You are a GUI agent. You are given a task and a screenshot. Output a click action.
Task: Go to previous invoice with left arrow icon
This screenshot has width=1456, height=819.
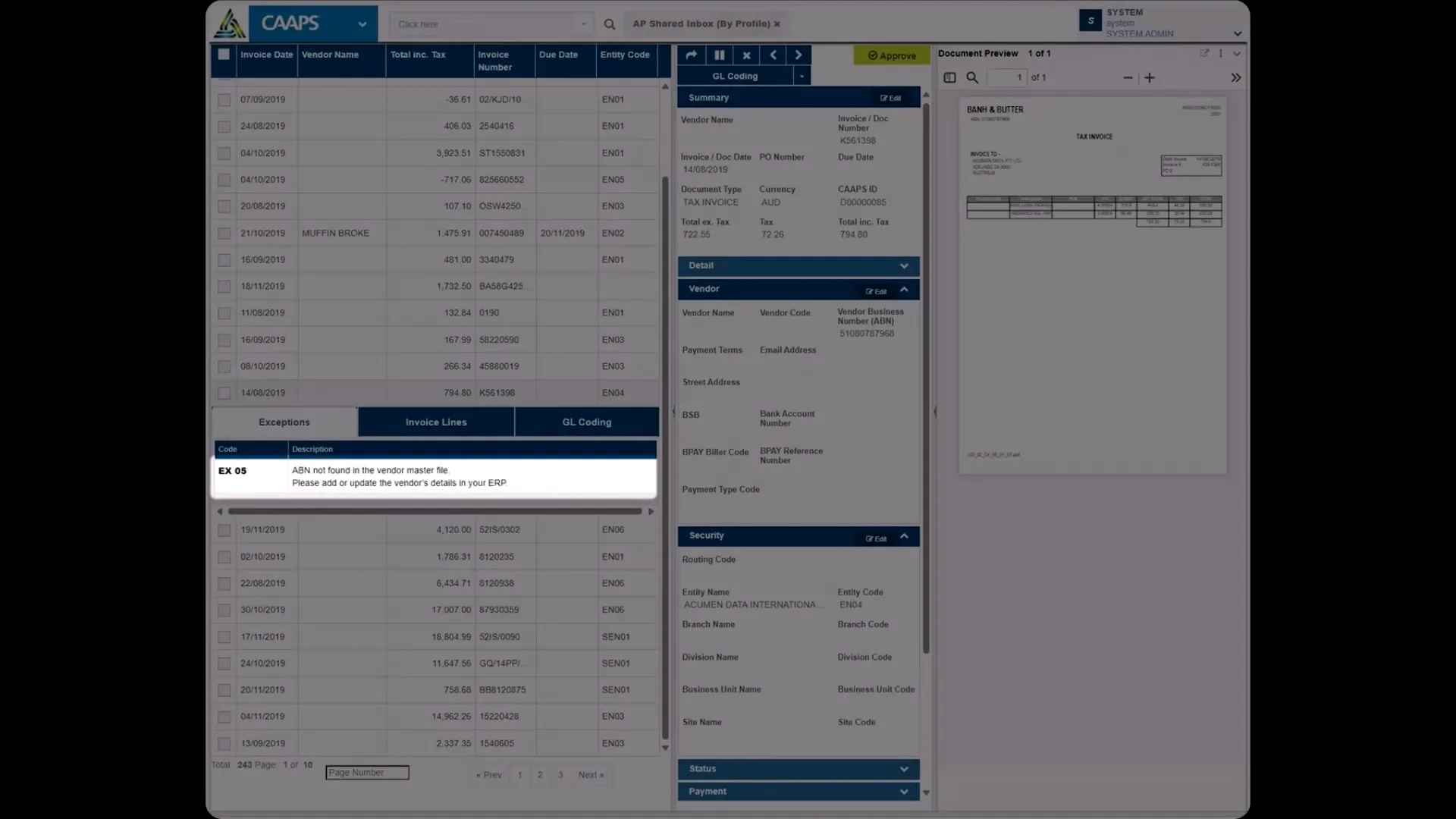(773, 55)
